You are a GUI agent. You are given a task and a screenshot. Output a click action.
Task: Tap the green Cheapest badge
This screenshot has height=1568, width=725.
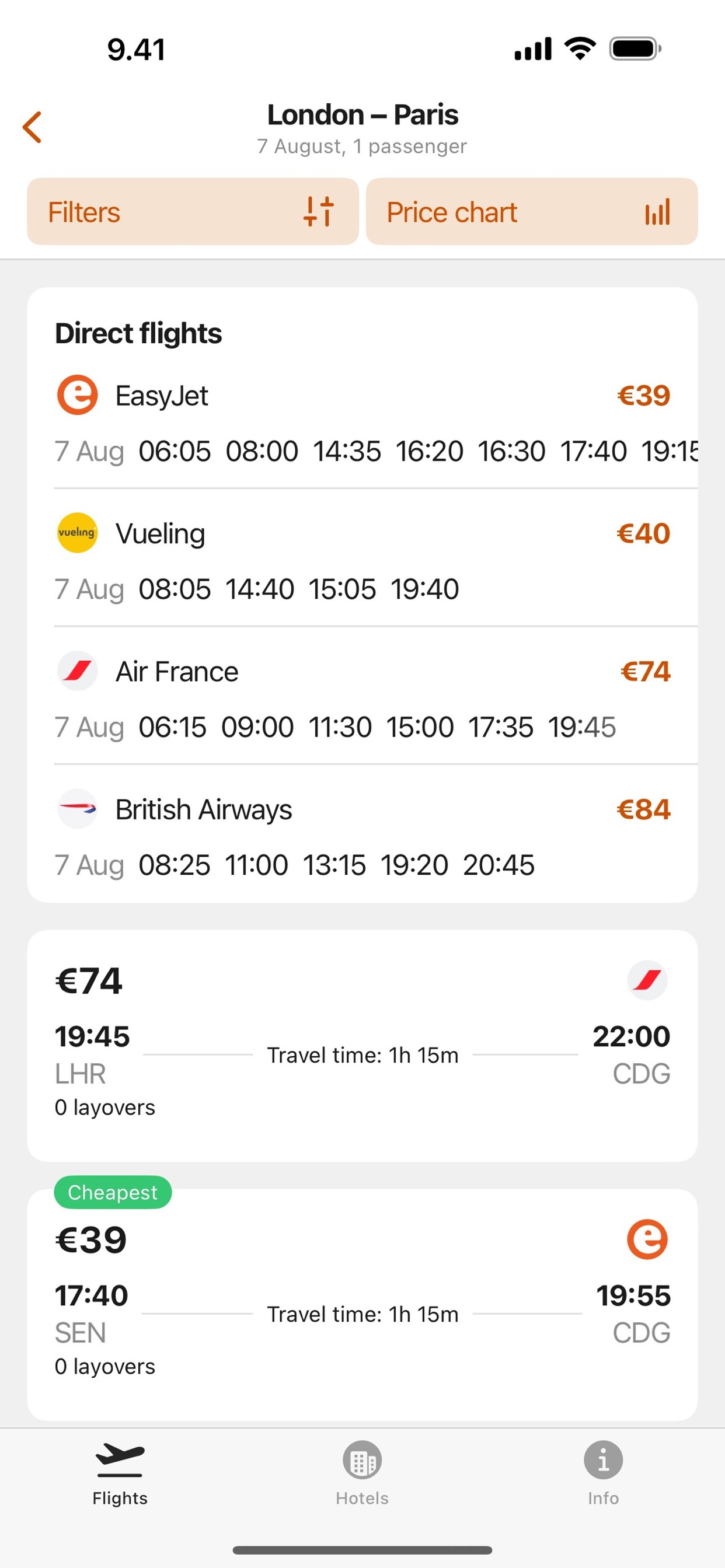point(113,1192)
